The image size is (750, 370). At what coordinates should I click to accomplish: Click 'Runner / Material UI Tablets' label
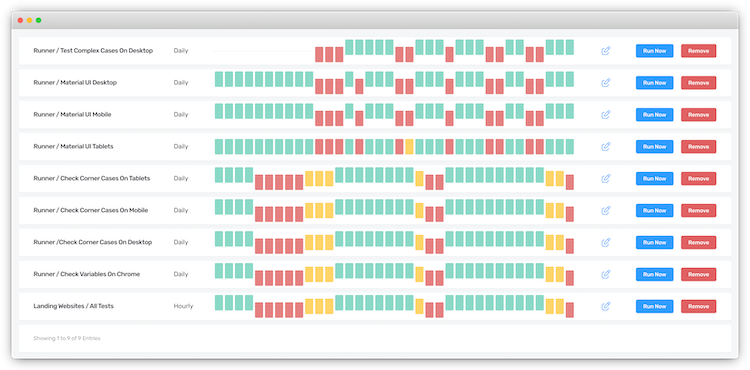coord(73,147)
